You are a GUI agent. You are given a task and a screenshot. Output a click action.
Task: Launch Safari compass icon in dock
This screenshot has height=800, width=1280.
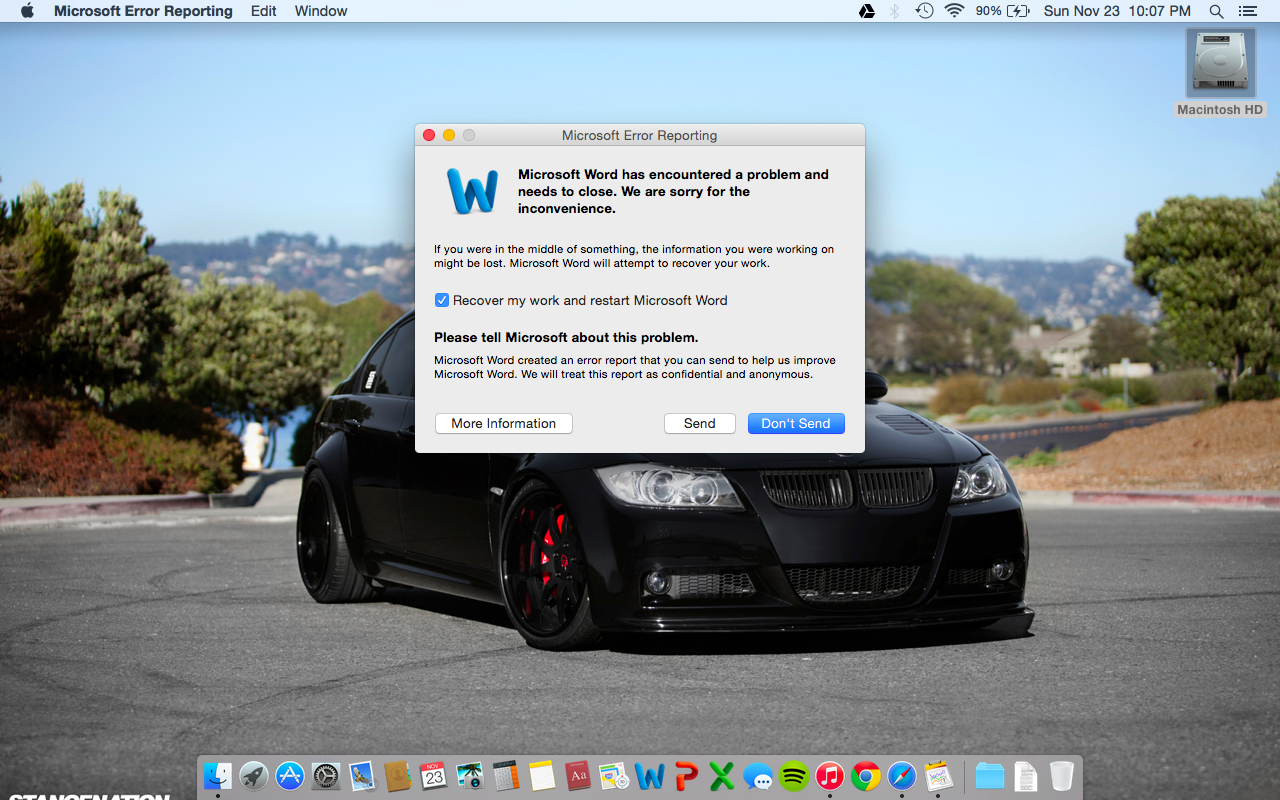coord(902,775)
